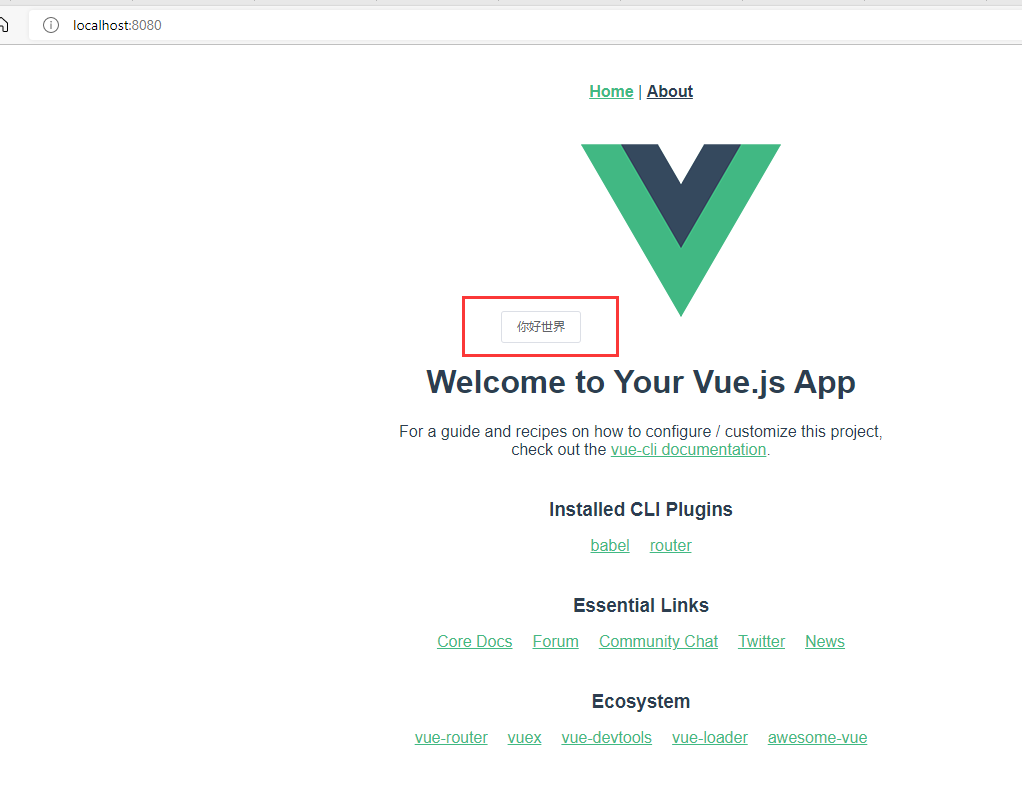Open the site info icon in address bar
1022x808 pixels.
point(51,25)
